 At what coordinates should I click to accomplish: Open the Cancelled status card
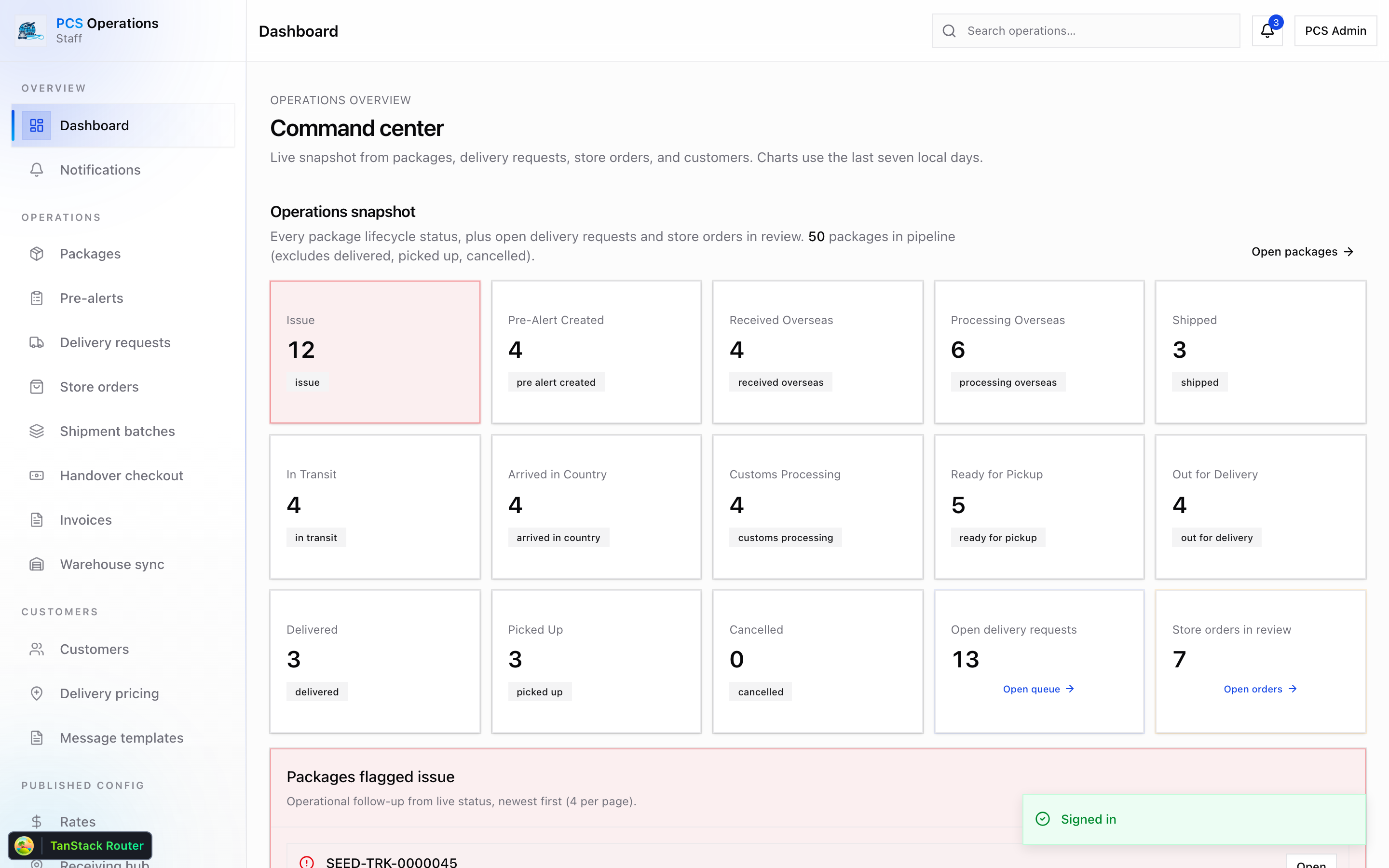coord(817,661)
